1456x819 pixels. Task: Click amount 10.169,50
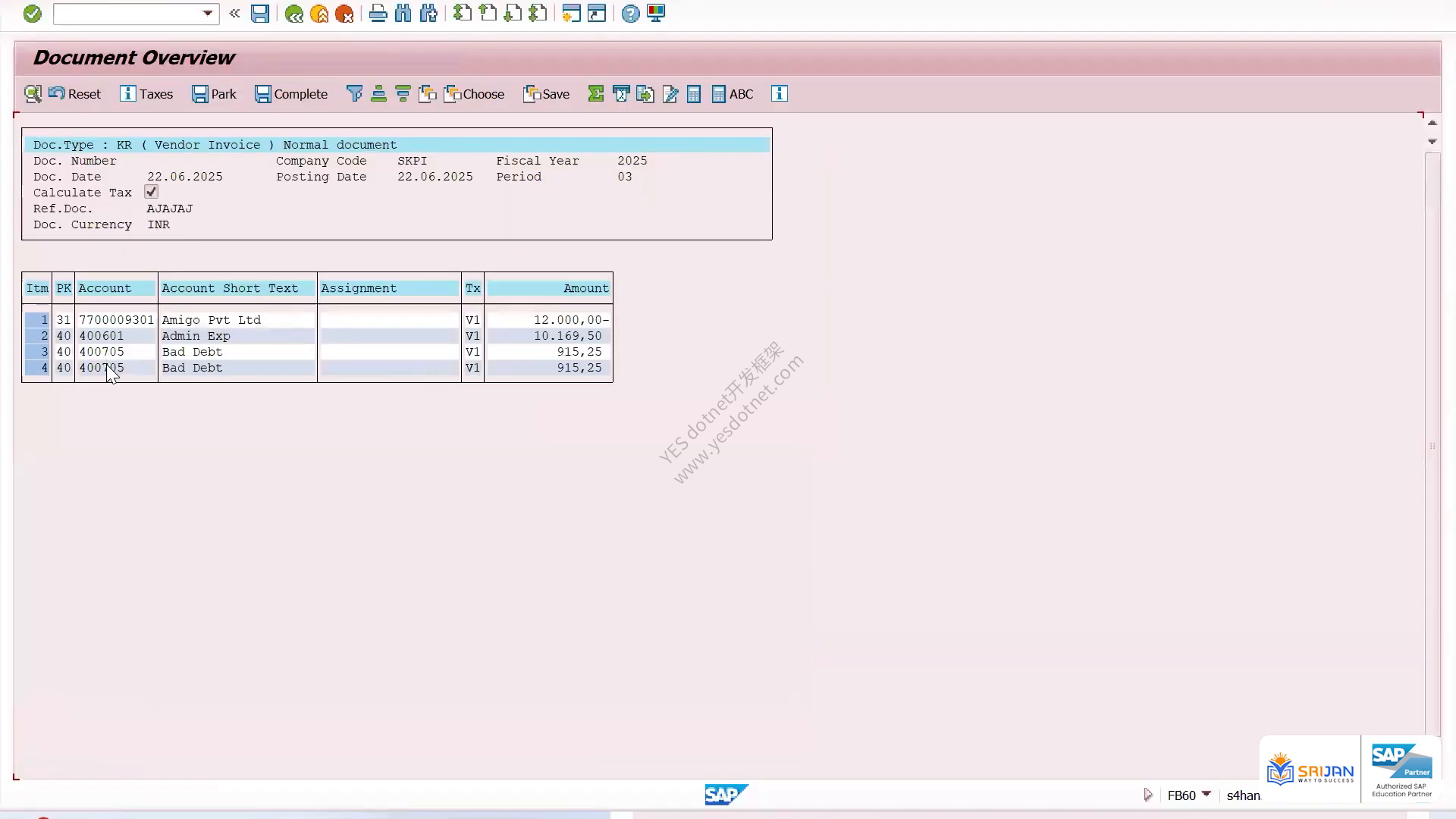[567, 336]
